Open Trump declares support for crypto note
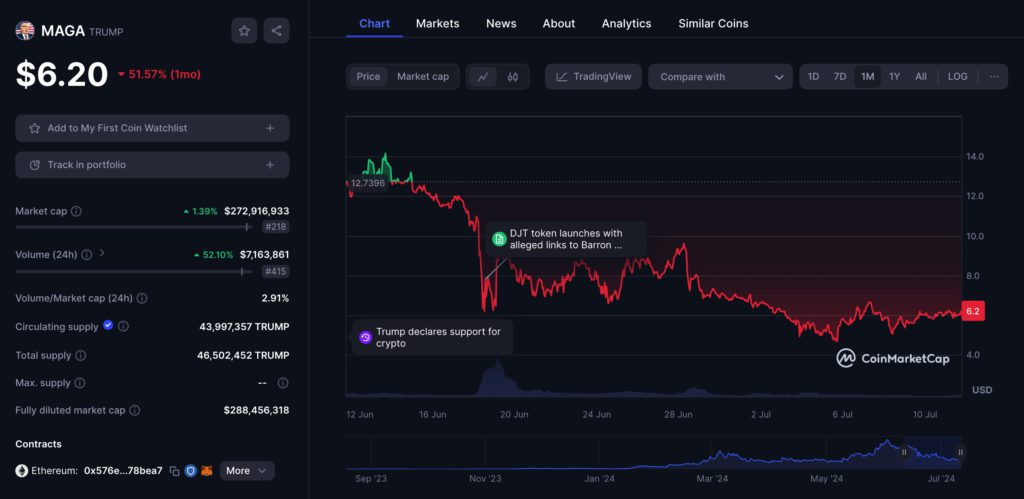The width and height of the screenshot is (1024, 499). (432, 338)
